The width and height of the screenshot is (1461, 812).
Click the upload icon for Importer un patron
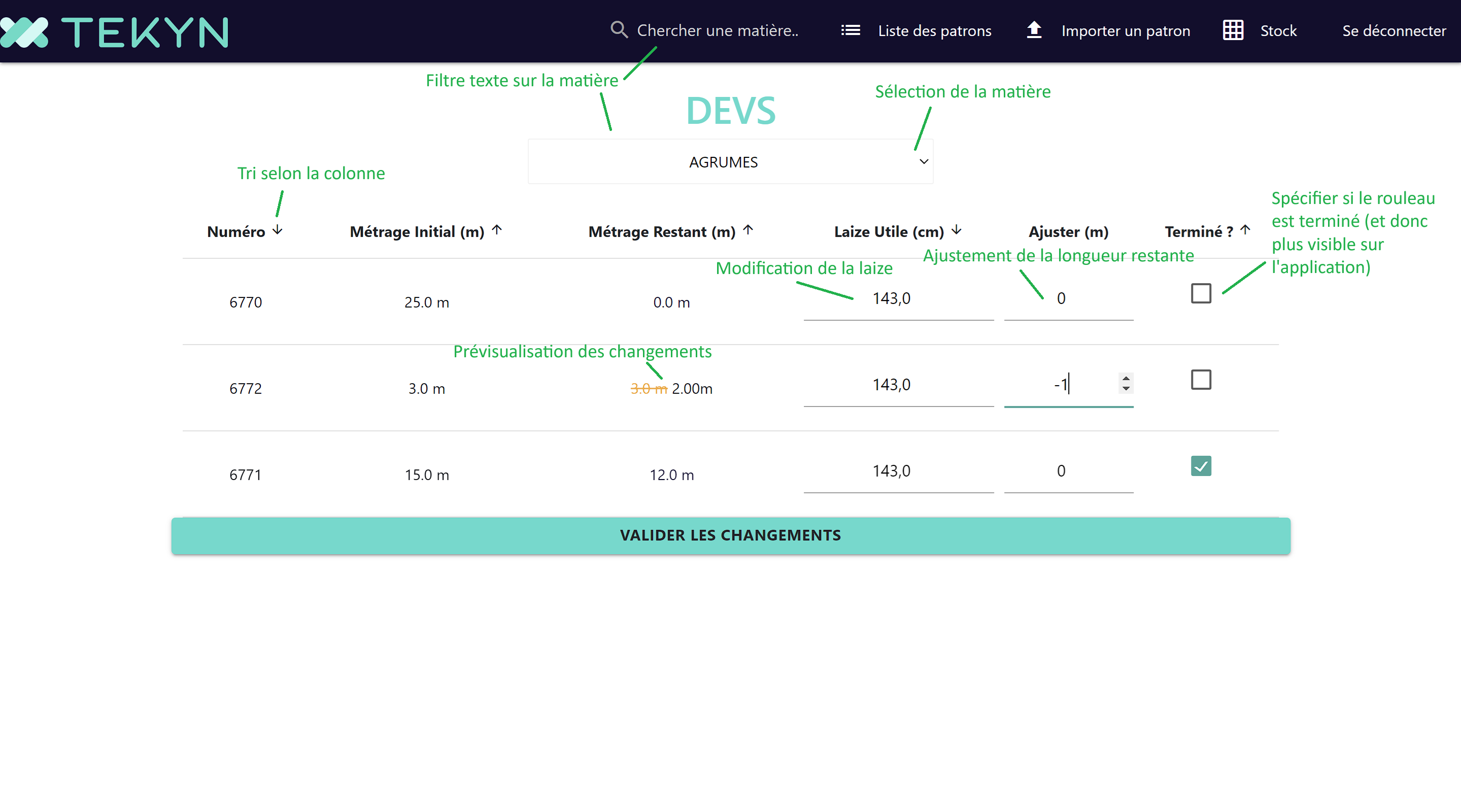[1034, 30]
